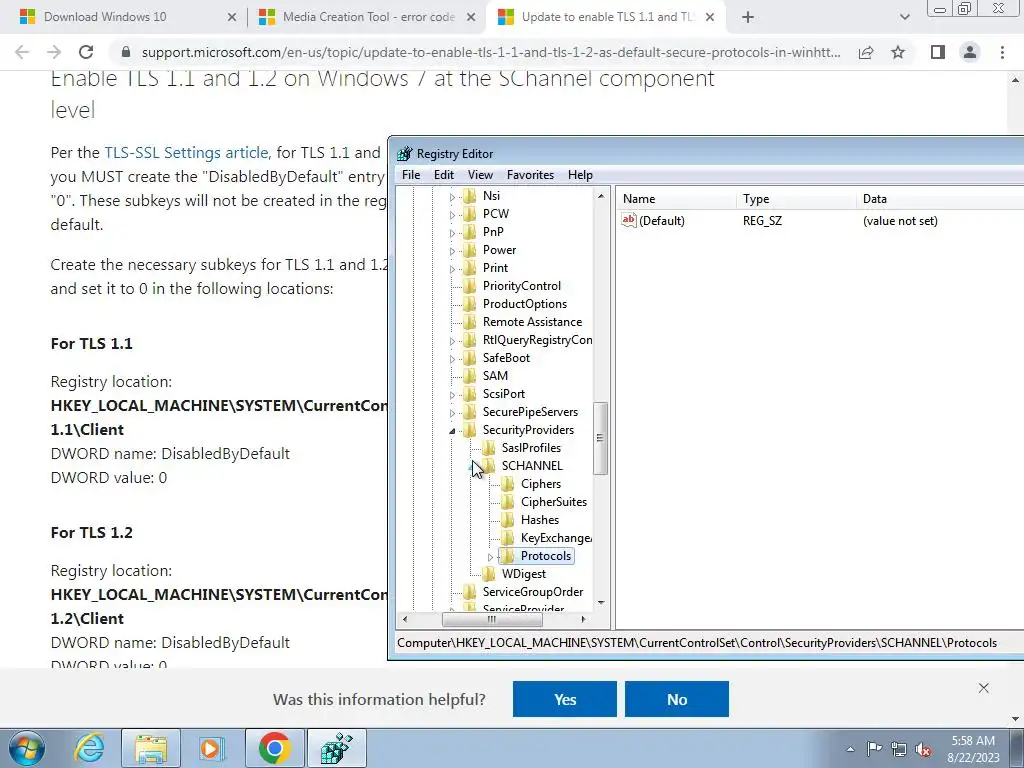This screenshot has width=1024, height=768.
Task: Click the Action Center flag tray icon
Action: [874, 749]
